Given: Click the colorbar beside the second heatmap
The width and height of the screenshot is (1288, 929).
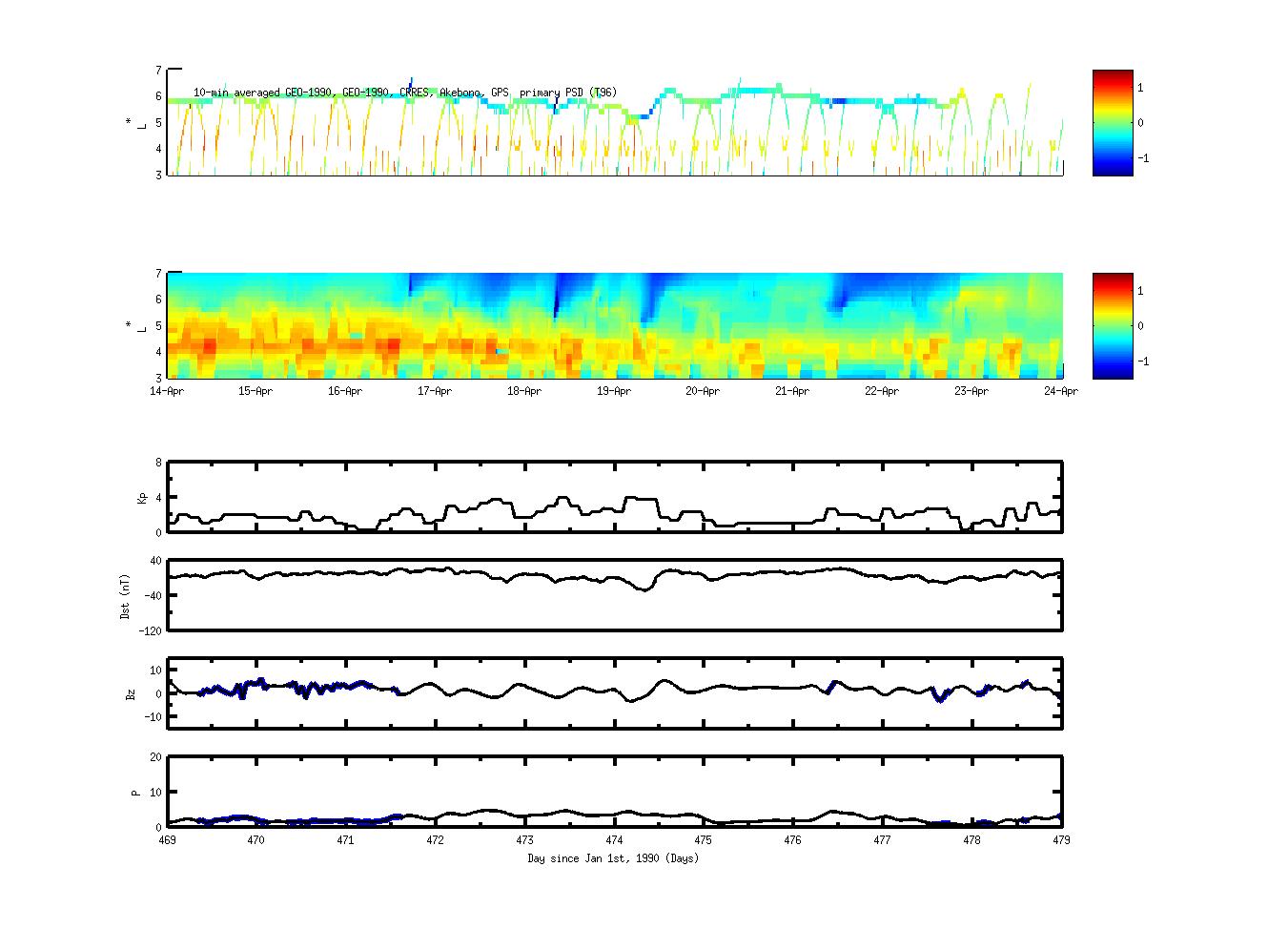Looking at the screenshot, I should tap(1113, 326).
